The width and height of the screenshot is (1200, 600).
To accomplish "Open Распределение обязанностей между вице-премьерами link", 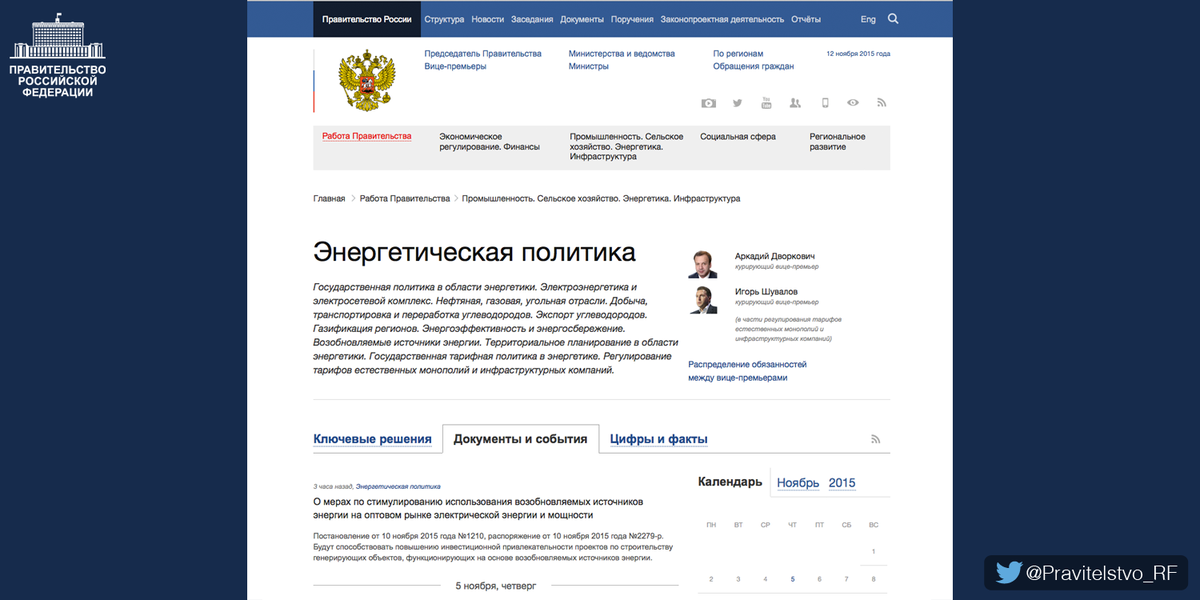I will [748, 371].
